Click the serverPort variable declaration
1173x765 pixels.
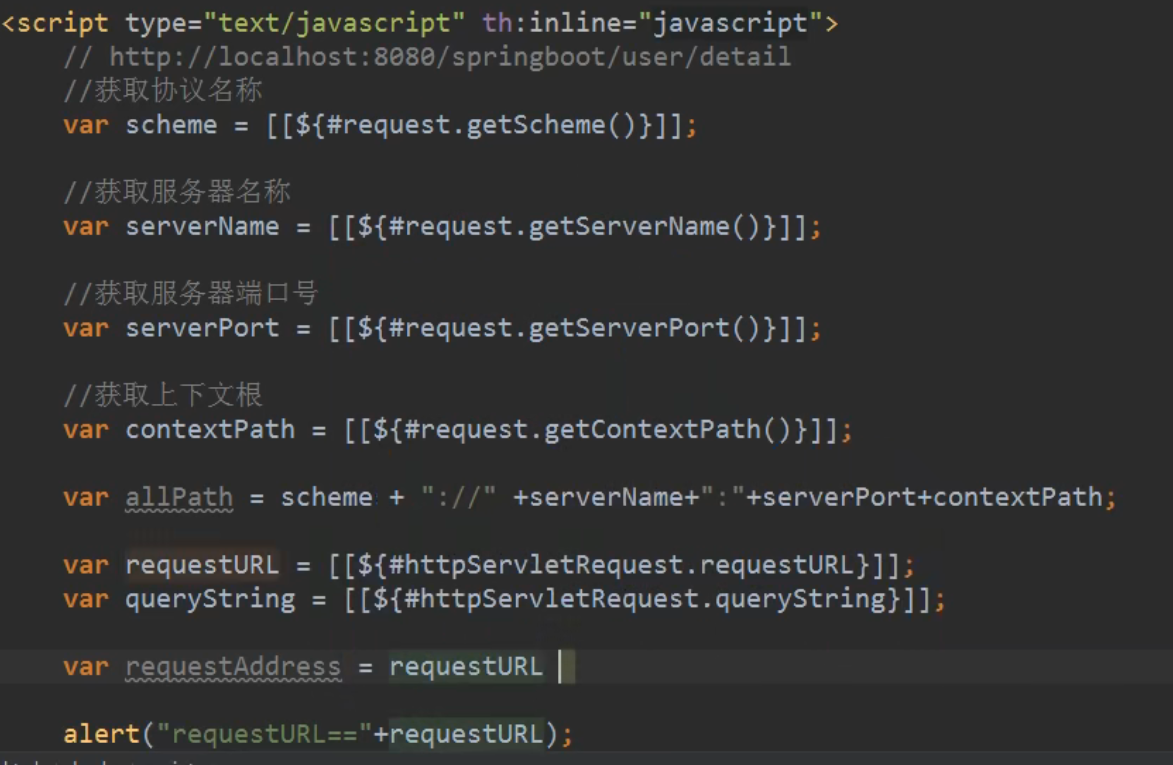point(442,328)
